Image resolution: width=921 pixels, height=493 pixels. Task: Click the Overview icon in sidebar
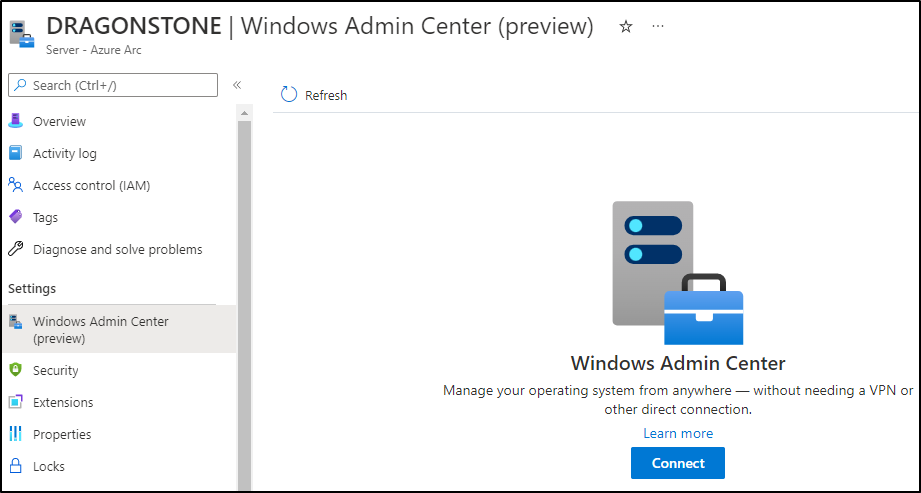pyautogui.click(x=16, y=121)
